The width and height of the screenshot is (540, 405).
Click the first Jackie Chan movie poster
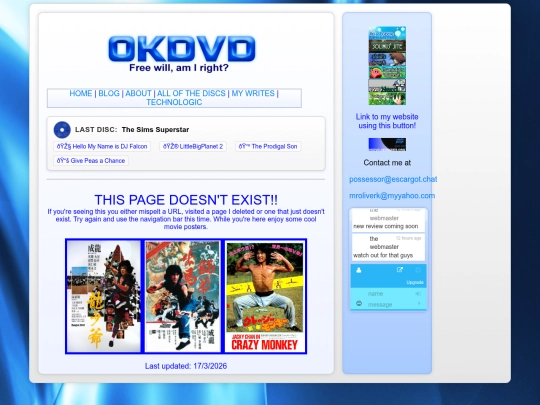103,296
